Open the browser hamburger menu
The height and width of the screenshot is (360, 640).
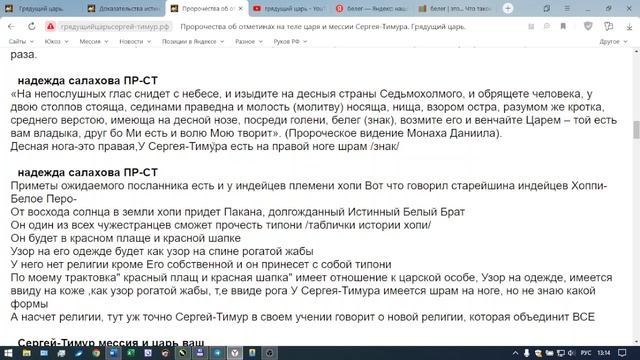click(x=567, y=8)
